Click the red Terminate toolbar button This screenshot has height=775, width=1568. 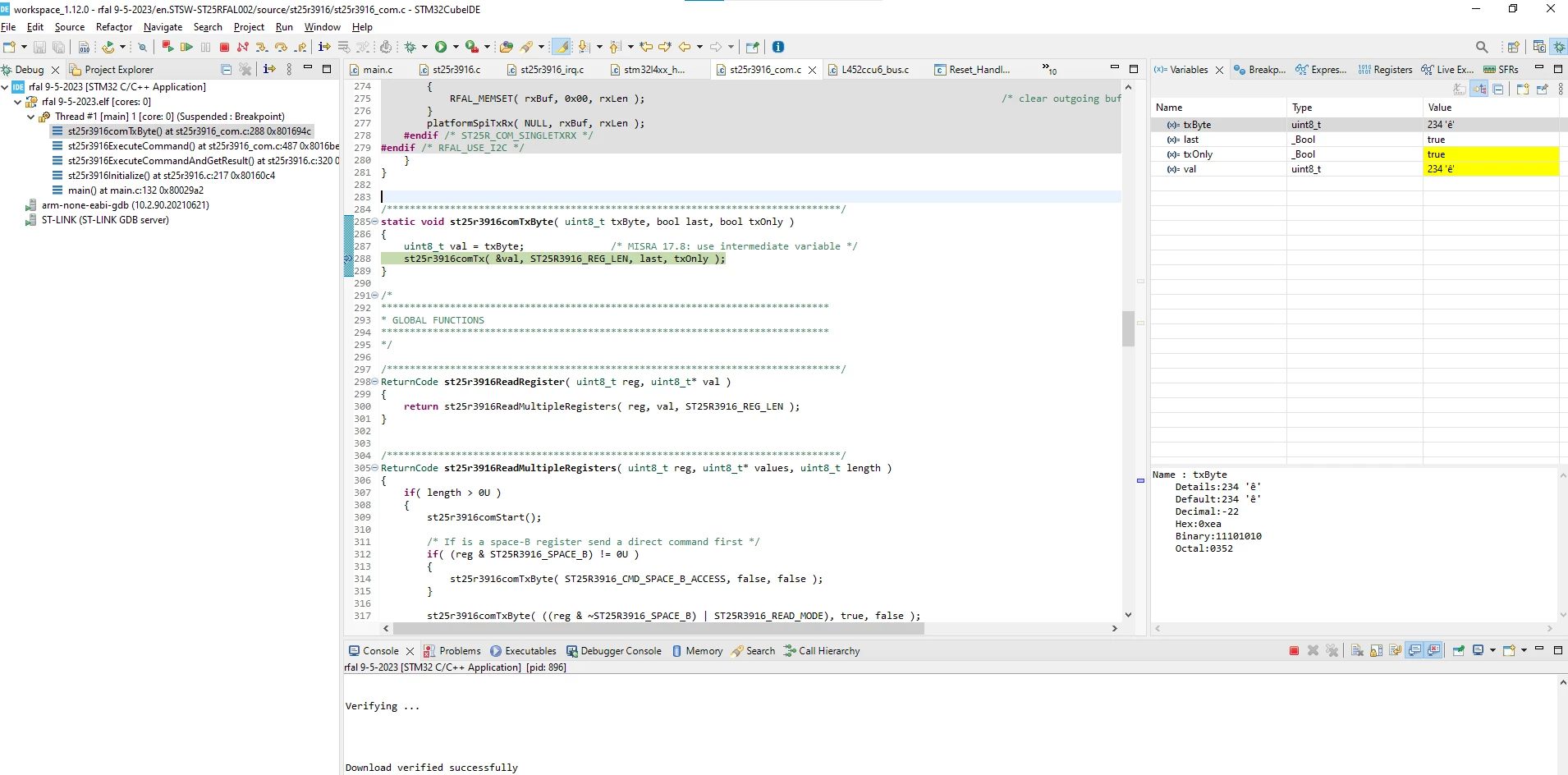[x=224, y=47]
